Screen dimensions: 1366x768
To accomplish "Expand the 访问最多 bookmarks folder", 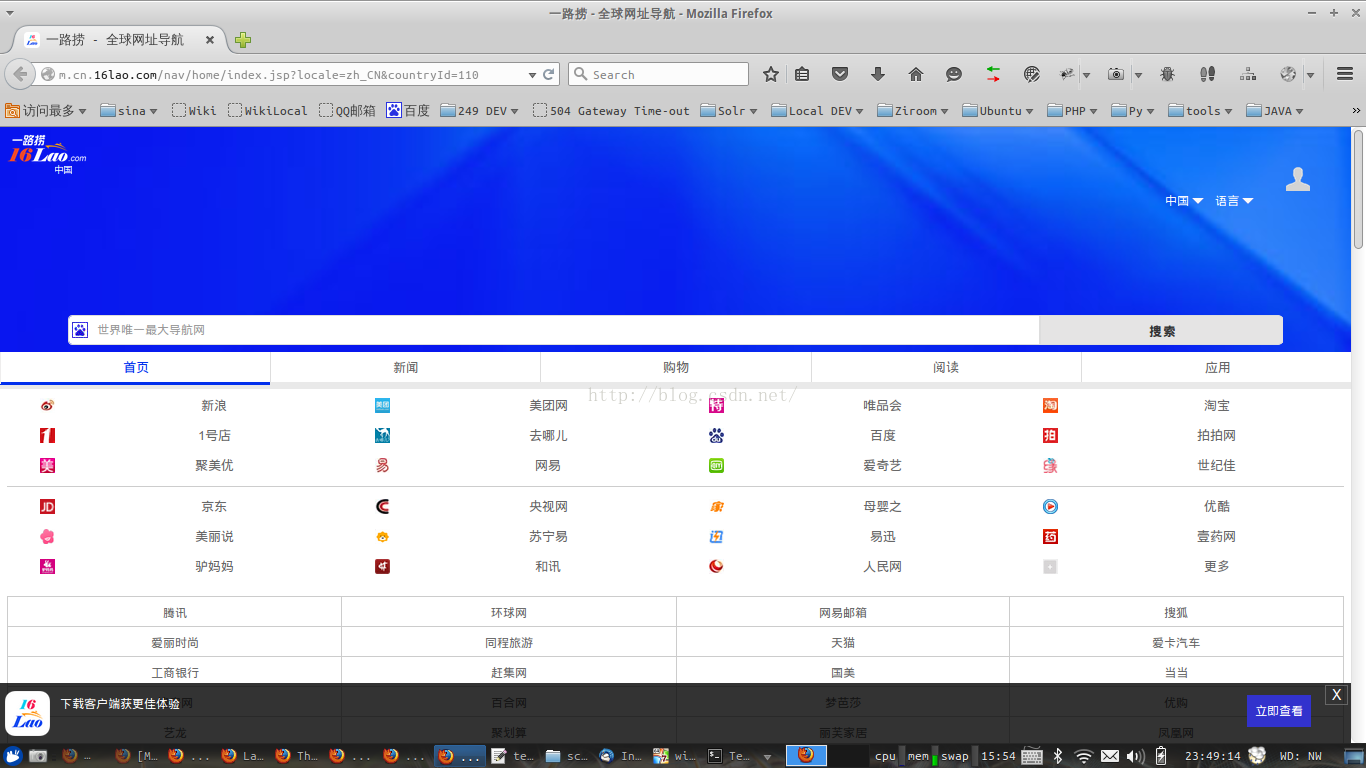I will click(46, 111).
